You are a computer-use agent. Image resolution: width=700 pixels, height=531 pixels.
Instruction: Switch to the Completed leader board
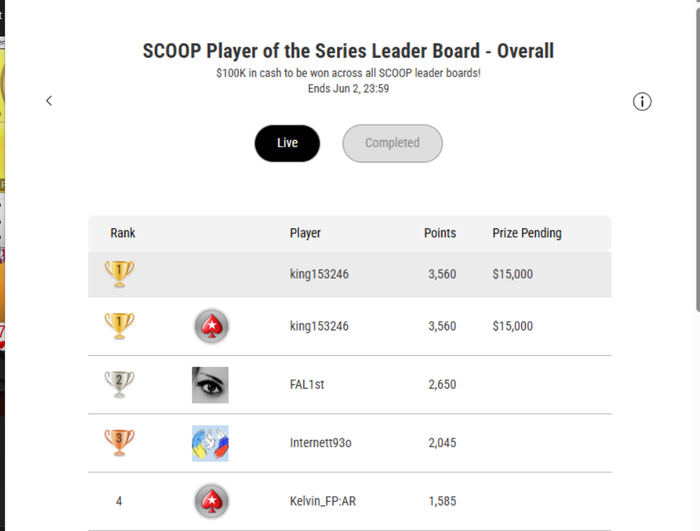click(x=392, y=143)
